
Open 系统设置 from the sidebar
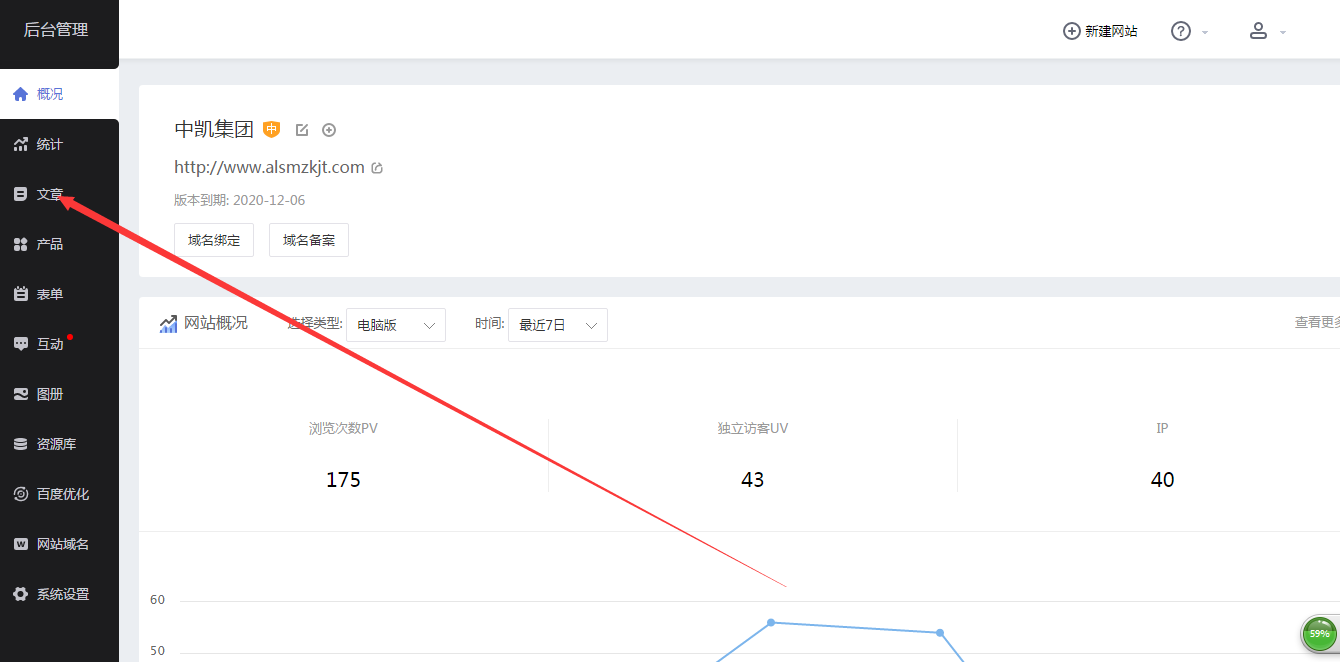[62, 594]
